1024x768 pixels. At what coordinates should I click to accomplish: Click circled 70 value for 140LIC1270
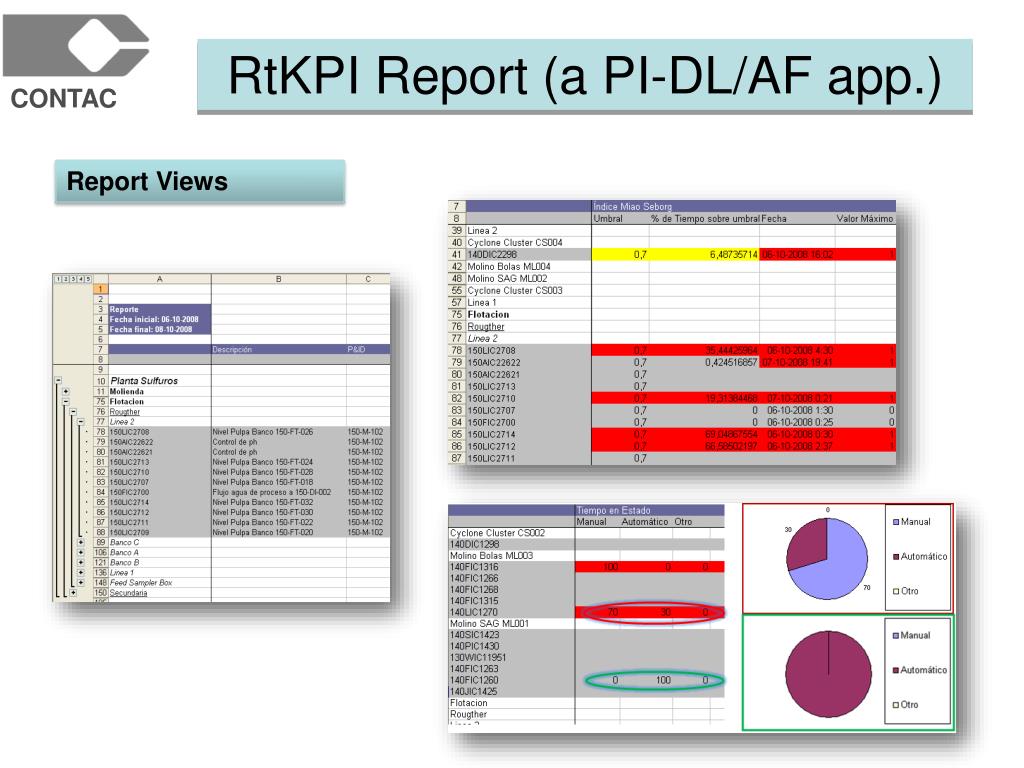613,612
